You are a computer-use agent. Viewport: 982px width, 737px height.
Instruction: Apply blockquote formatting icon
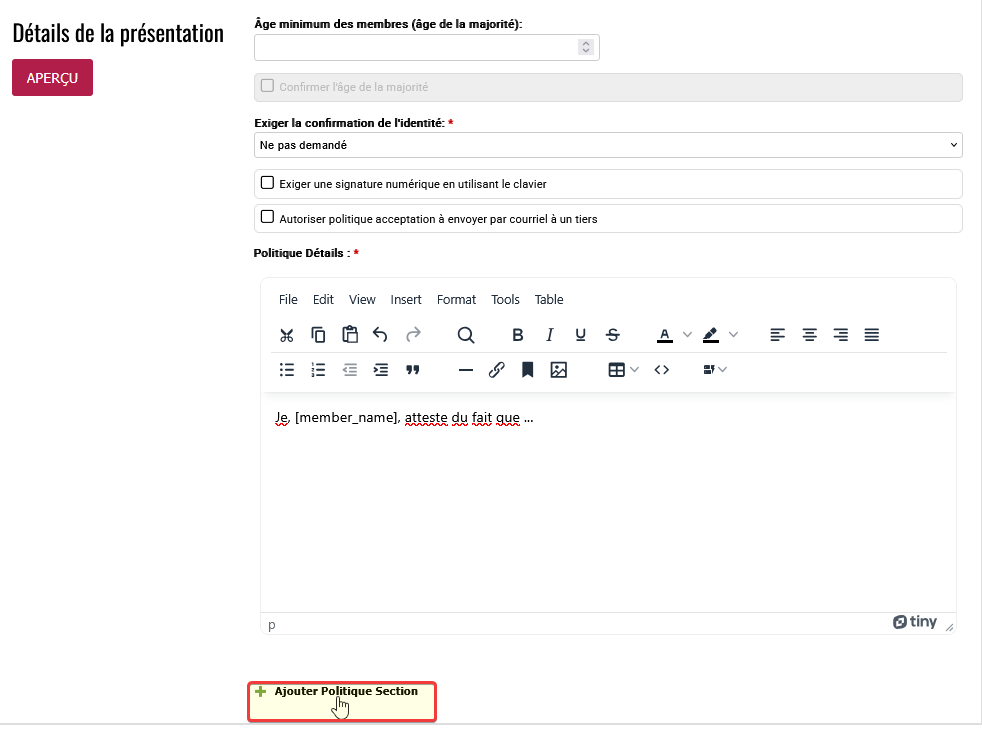click(x=412, y=370)
